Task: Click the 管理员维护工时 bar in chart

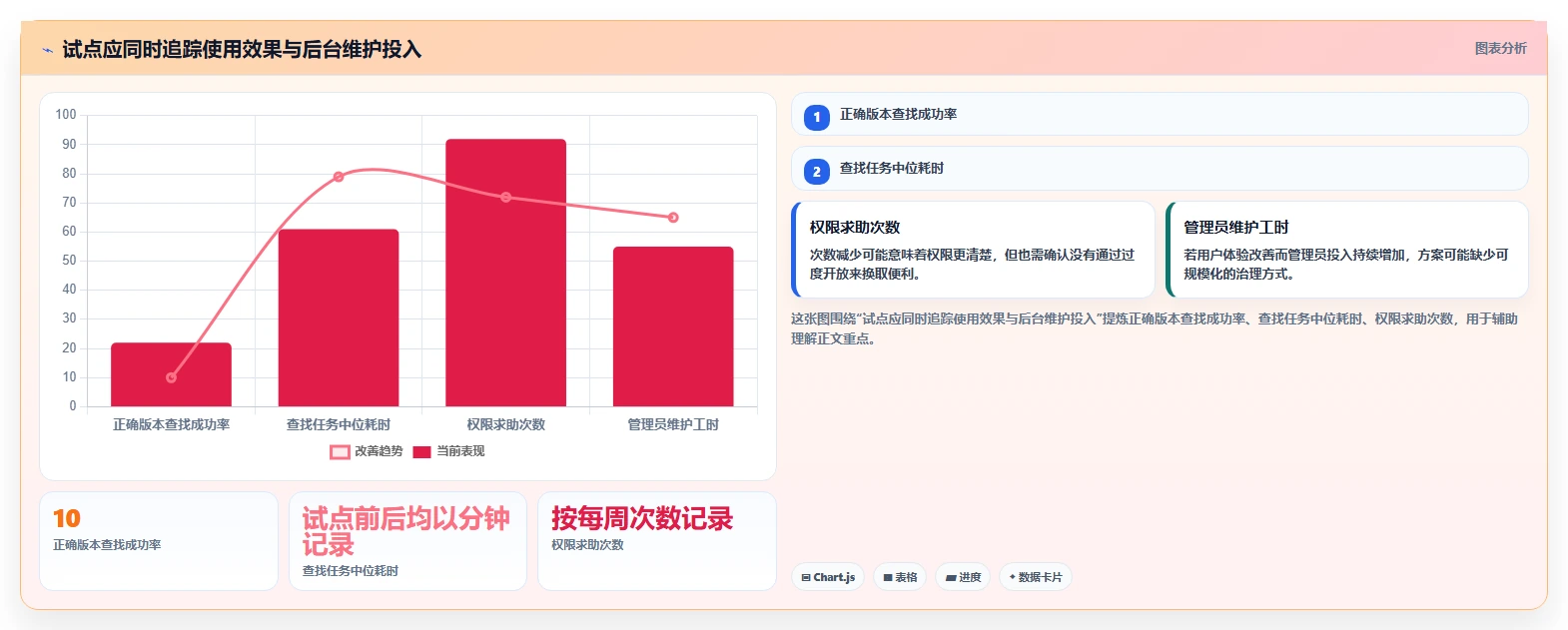Action: [x=673, y=326]
